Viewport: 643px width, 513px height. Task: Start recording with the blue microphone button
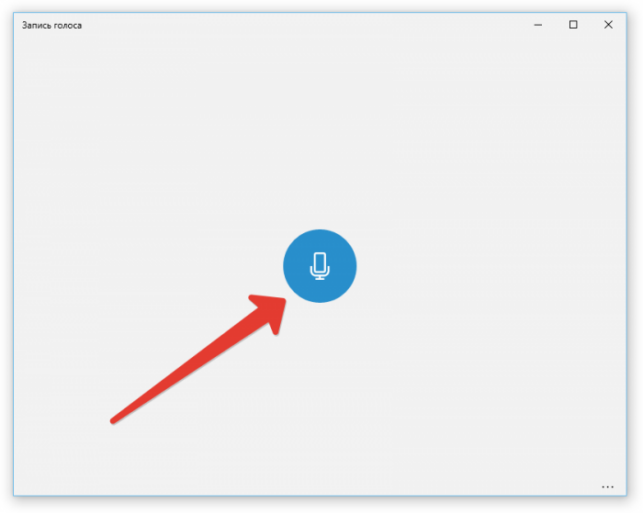319,266
